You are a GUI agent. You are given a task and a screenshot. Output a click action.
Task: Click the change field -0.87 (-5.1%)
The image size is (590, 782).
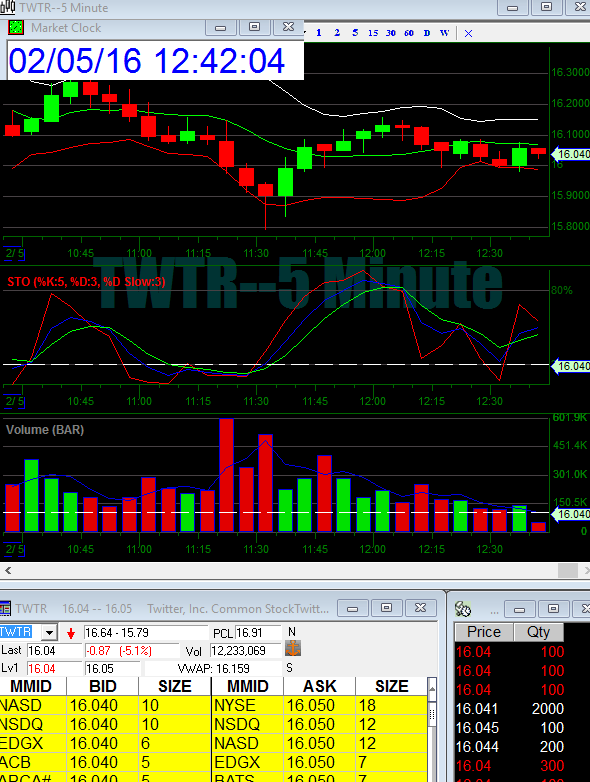132,650
